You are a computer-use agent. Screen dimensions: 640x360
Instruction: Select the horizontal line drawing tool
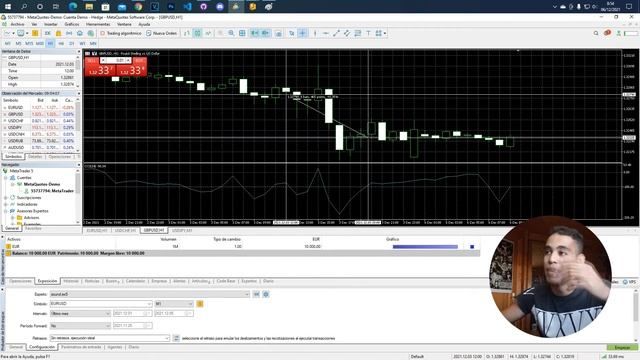325,33
